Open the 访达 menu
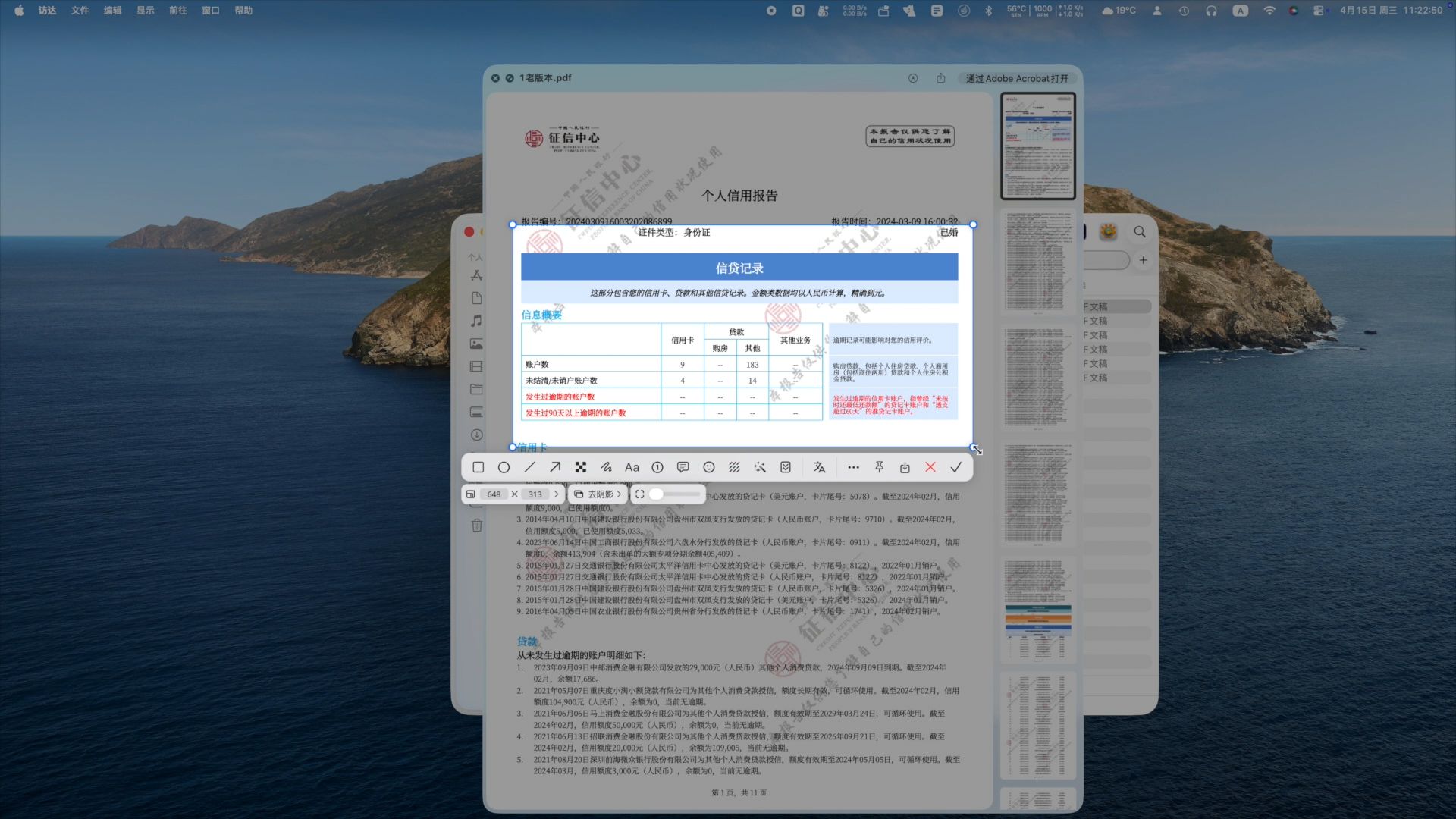This screenshot has width=1456, height=819. [x=47, y=11]
